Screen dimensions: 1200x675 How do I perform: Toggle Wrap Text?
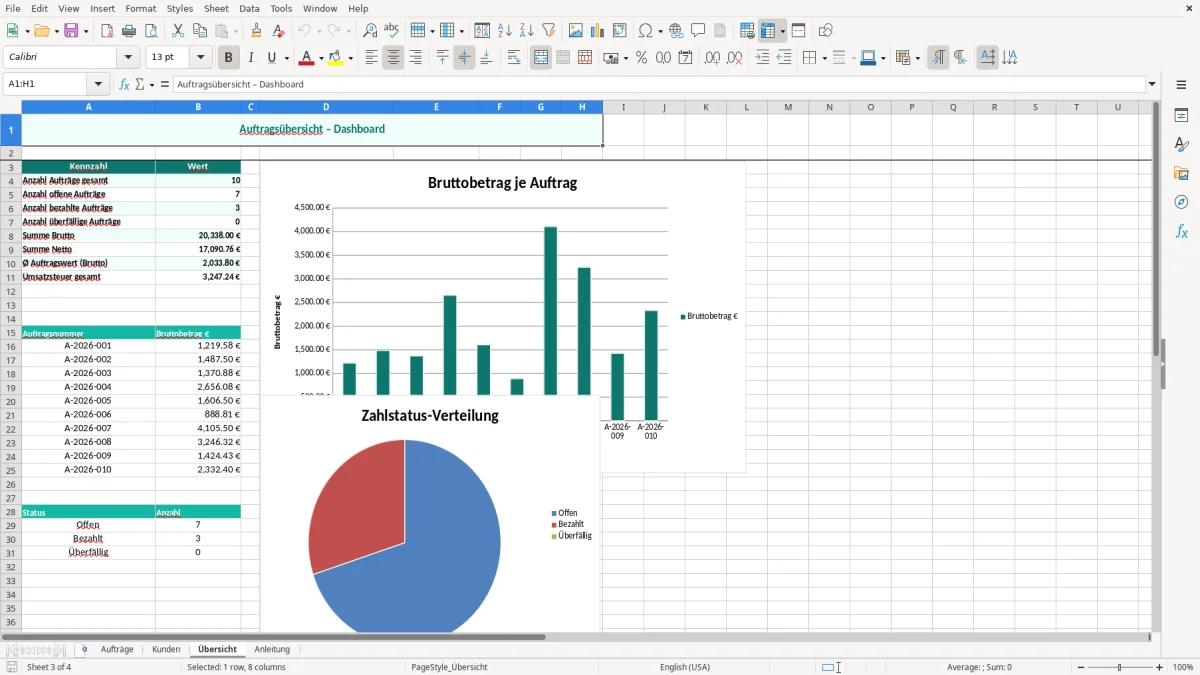(513, 58)
